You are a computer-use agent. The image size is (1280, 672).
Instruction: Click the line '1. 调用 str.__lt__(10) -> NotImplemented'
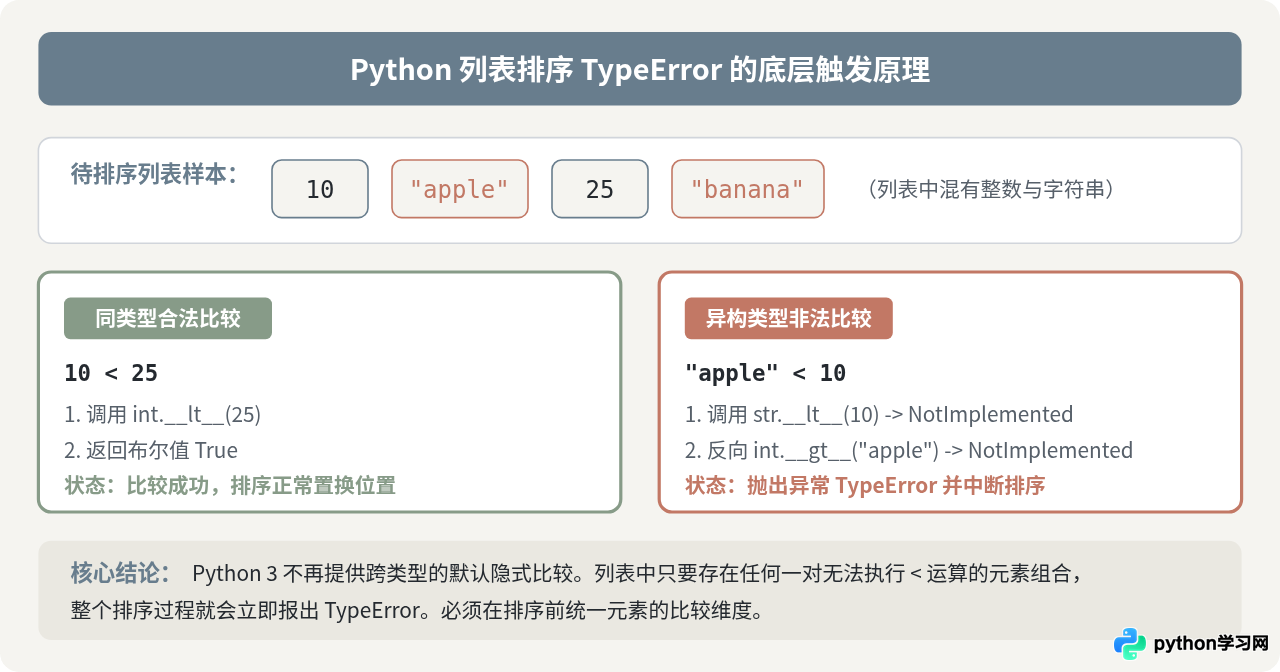coord(879,415)
